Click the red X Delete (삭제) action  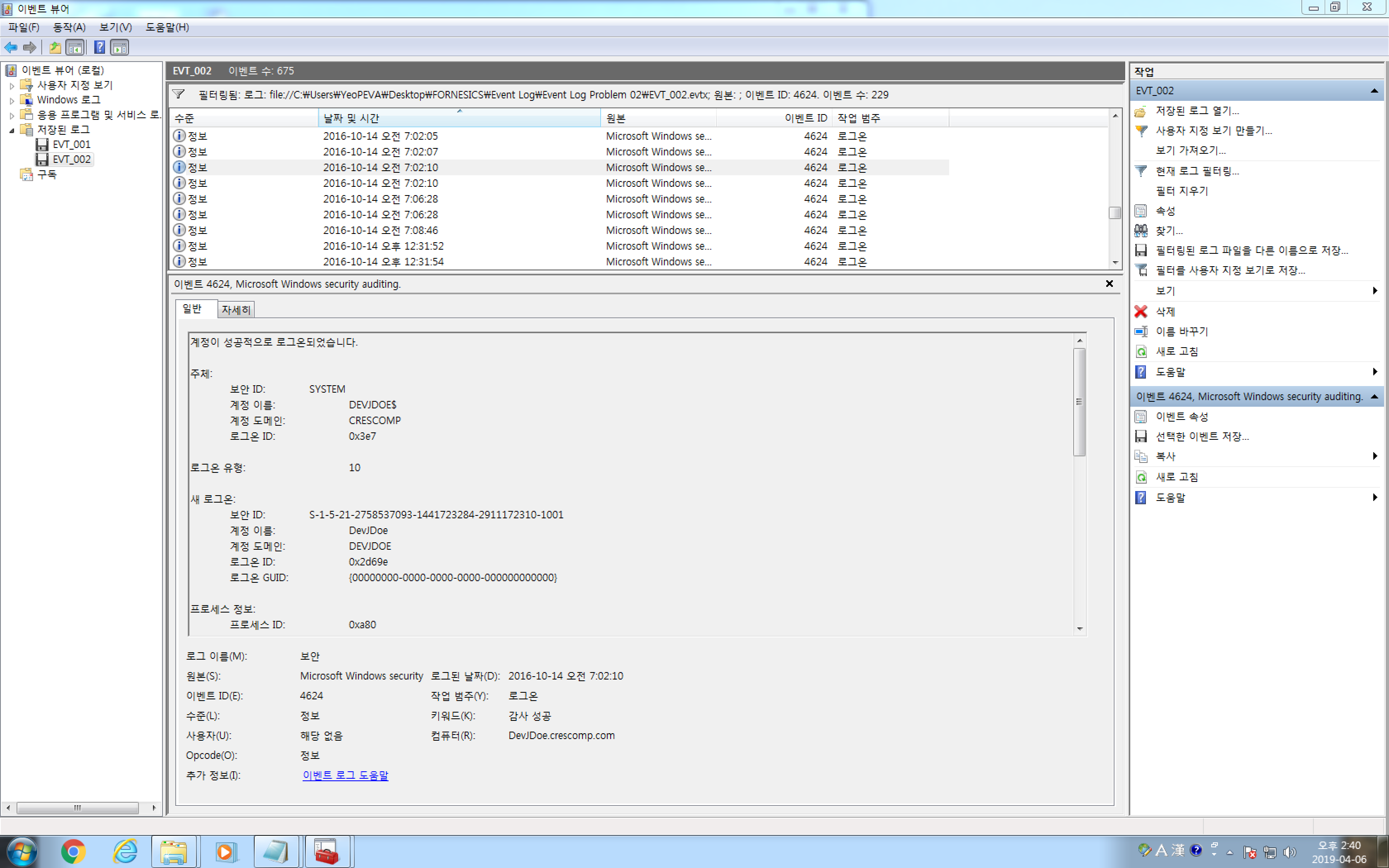click(x=1165, y=312)
